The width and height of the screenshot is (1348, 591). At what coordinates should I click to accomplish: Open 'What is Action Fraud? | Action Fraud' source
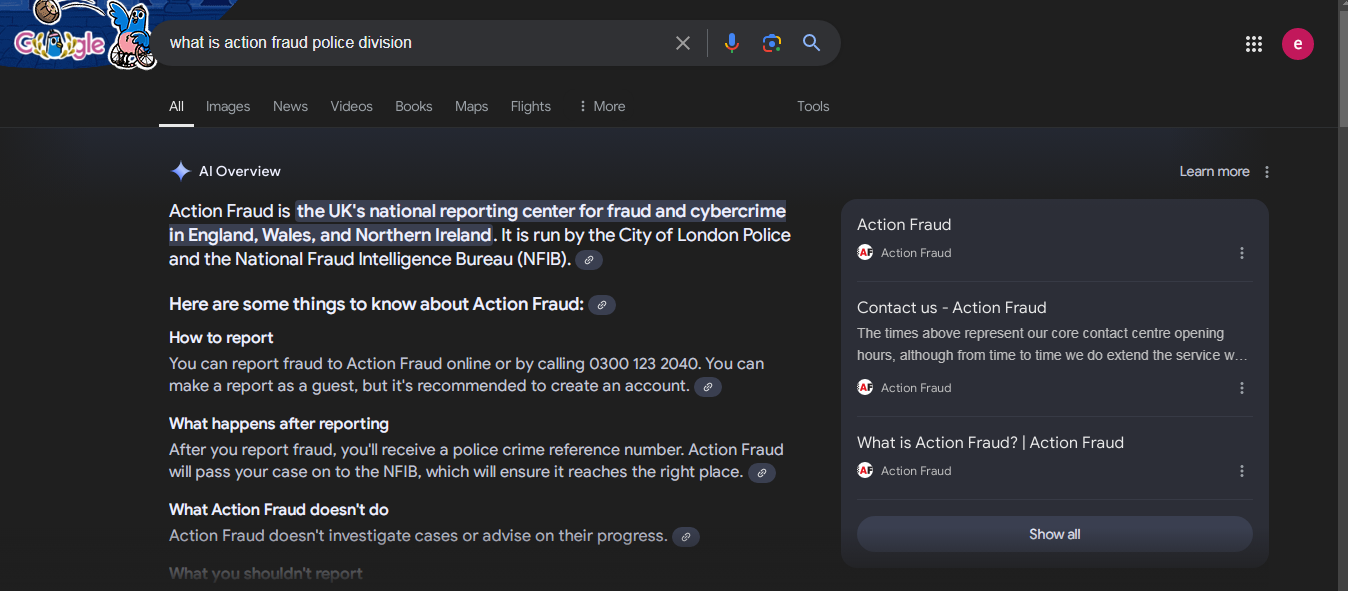coord(990,443)
